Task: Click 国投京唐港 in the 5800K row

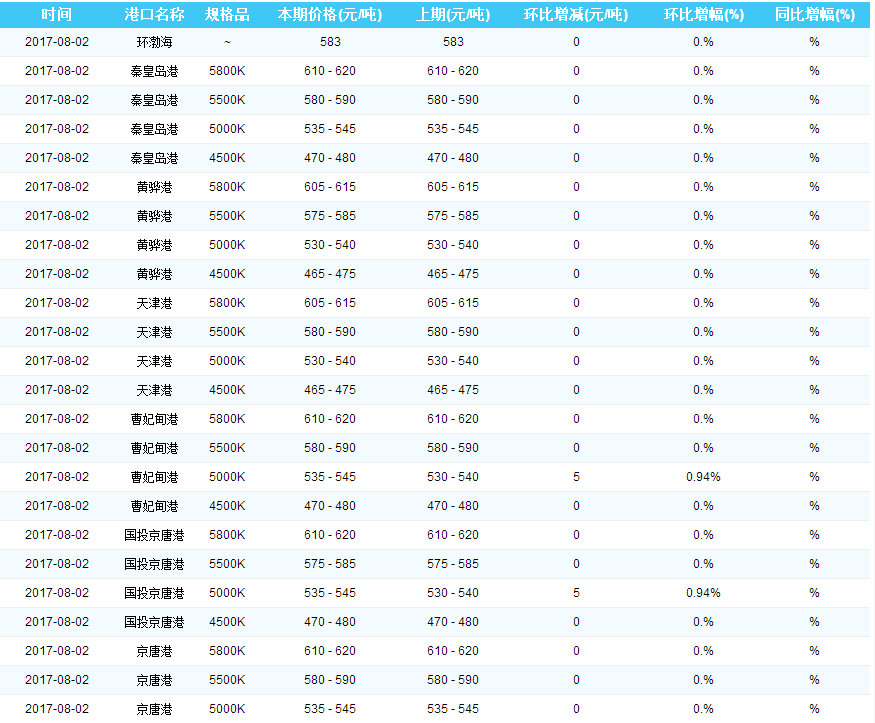Action: 154,535
